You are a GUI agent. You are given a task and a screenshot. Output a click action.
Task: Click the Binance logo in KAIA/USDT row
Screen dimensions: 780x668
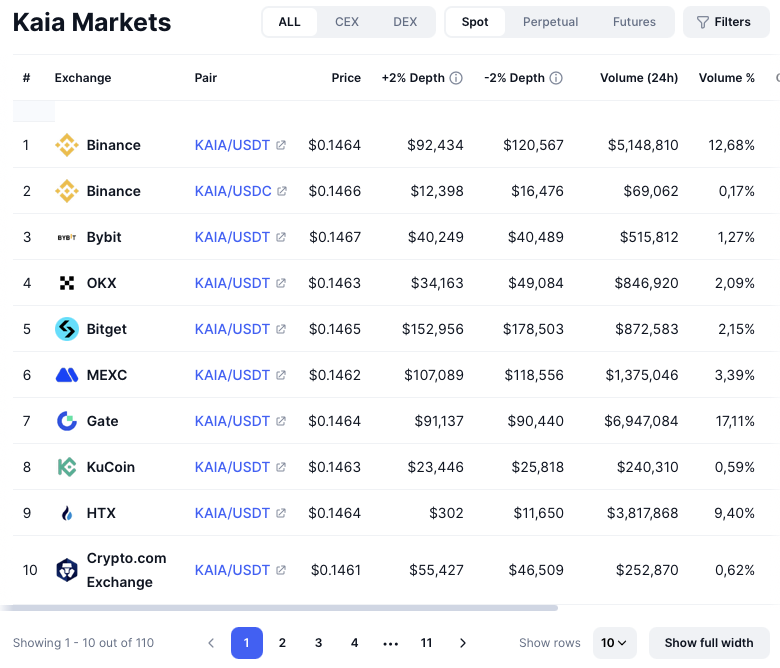coord(67,145)
